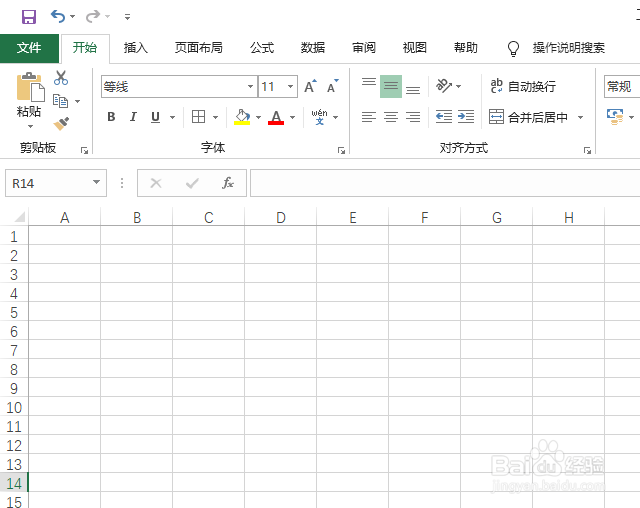
Task: Activate the Format Painter brush
Action: (61, 124)
